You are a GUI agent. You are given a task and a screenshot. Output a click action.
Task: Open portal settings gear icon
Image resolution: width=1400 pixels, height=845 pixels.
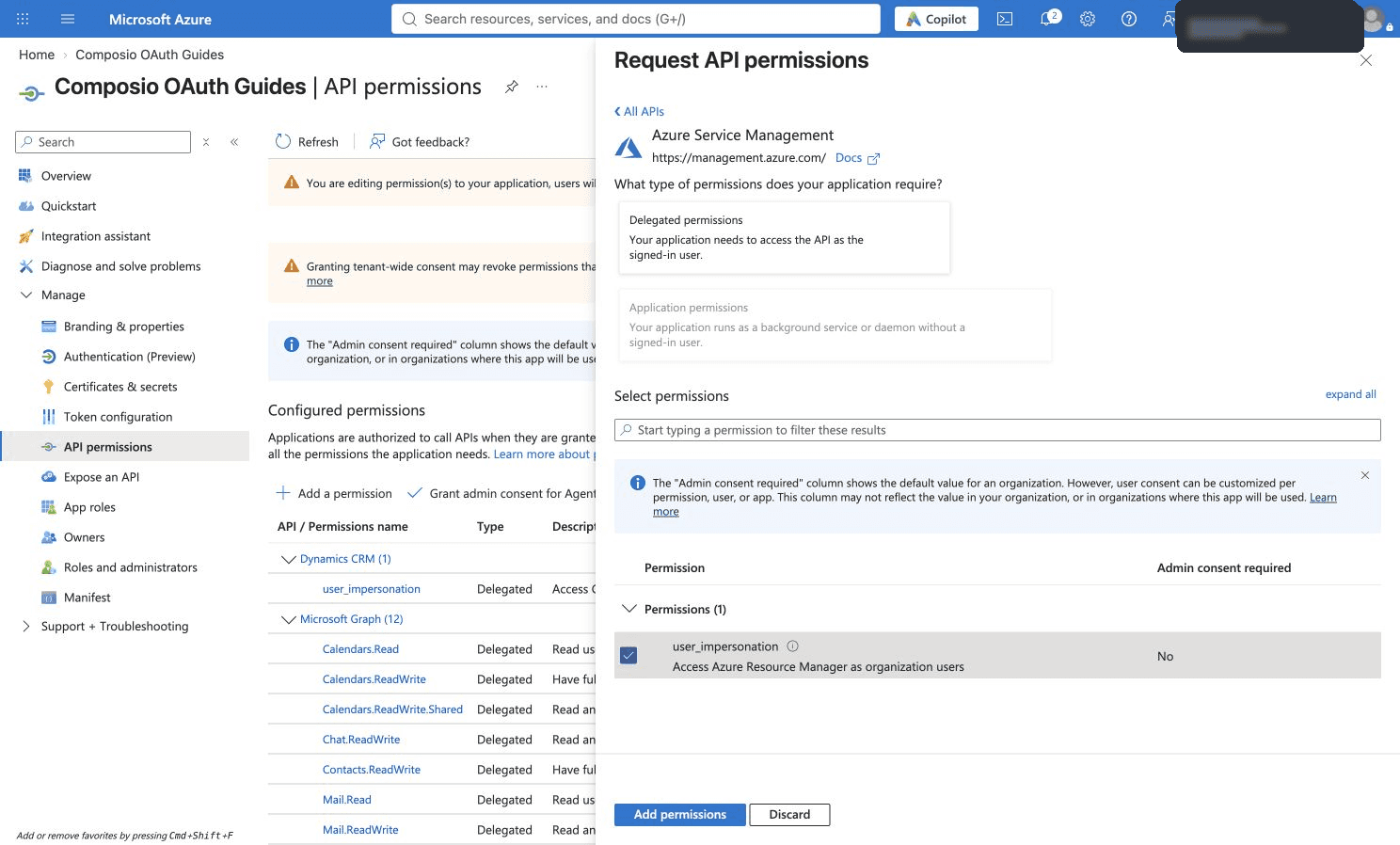tap(1088, 19)
